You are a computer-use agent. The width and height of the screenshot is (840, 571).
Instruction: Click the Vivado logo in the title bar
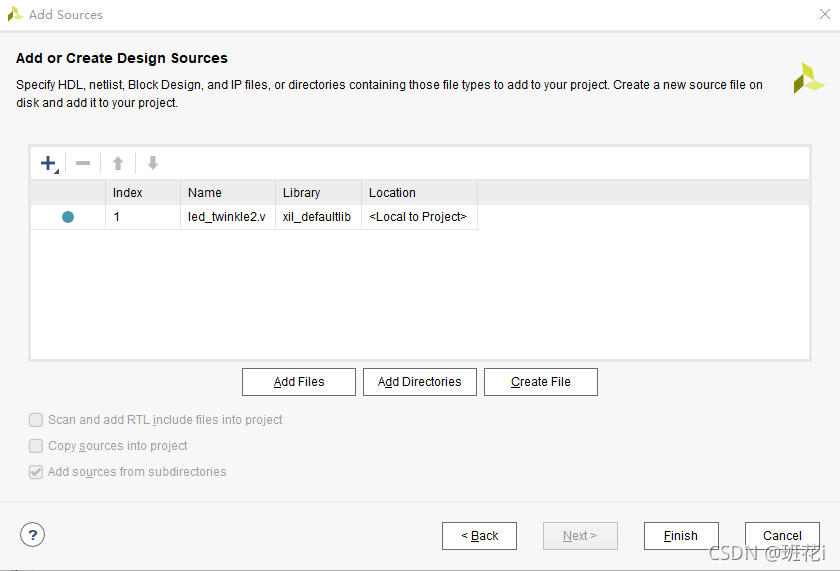coord(15,14)
